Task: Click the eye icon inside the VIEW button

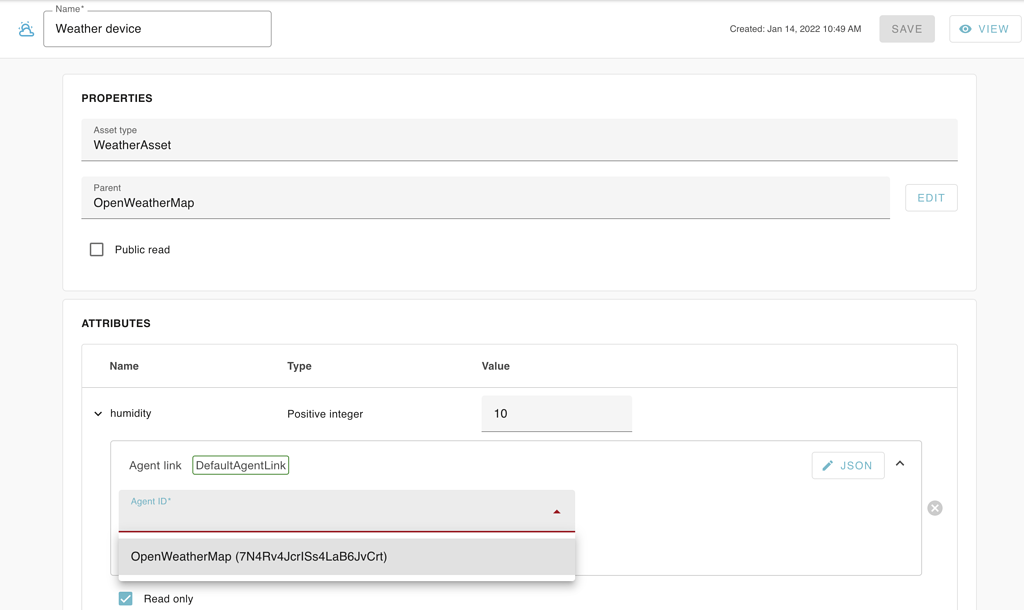Action: 964,28
